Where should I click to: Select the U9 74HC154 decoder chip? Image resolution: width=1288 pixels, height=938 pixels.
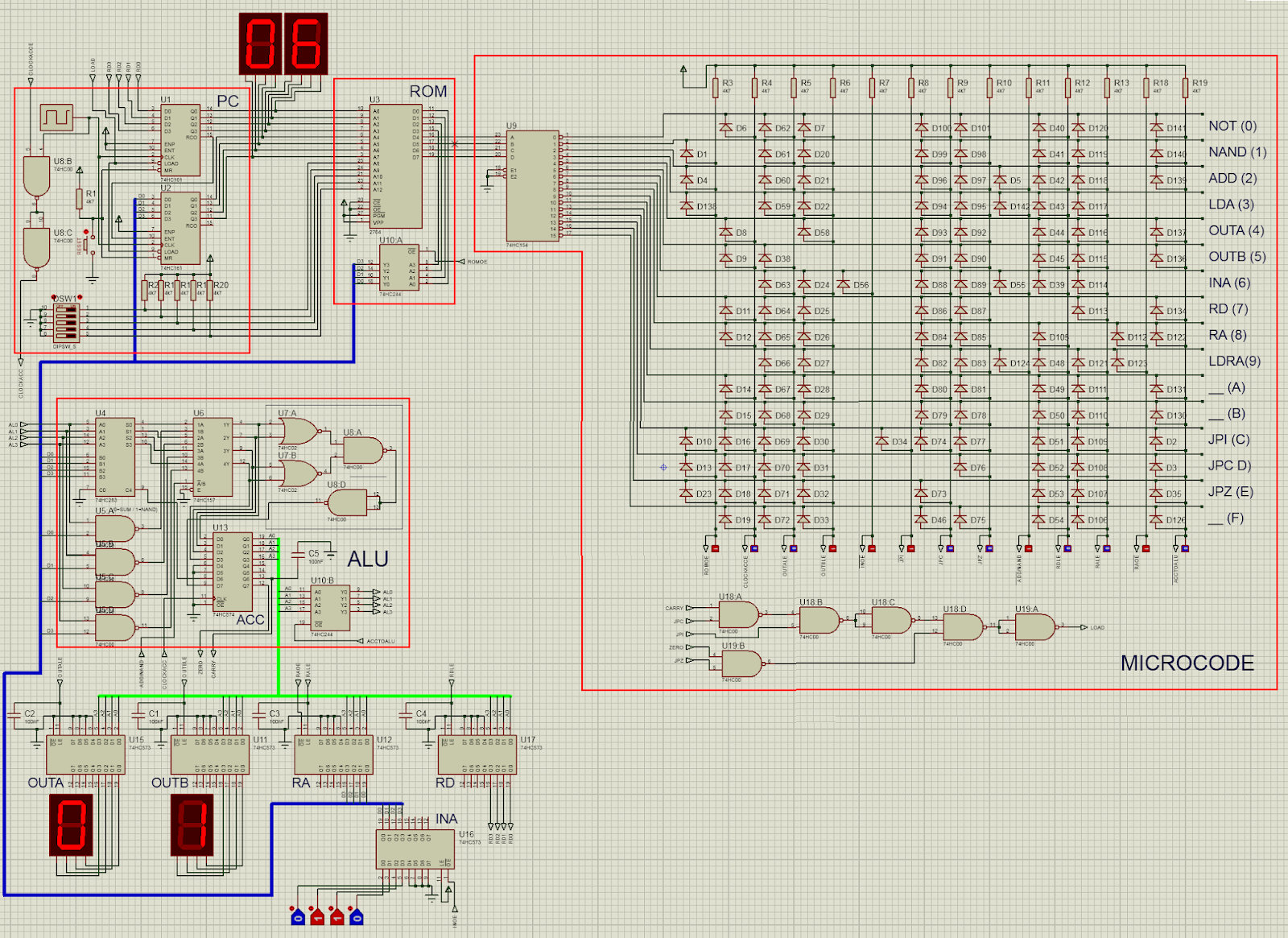coord(532,185)
